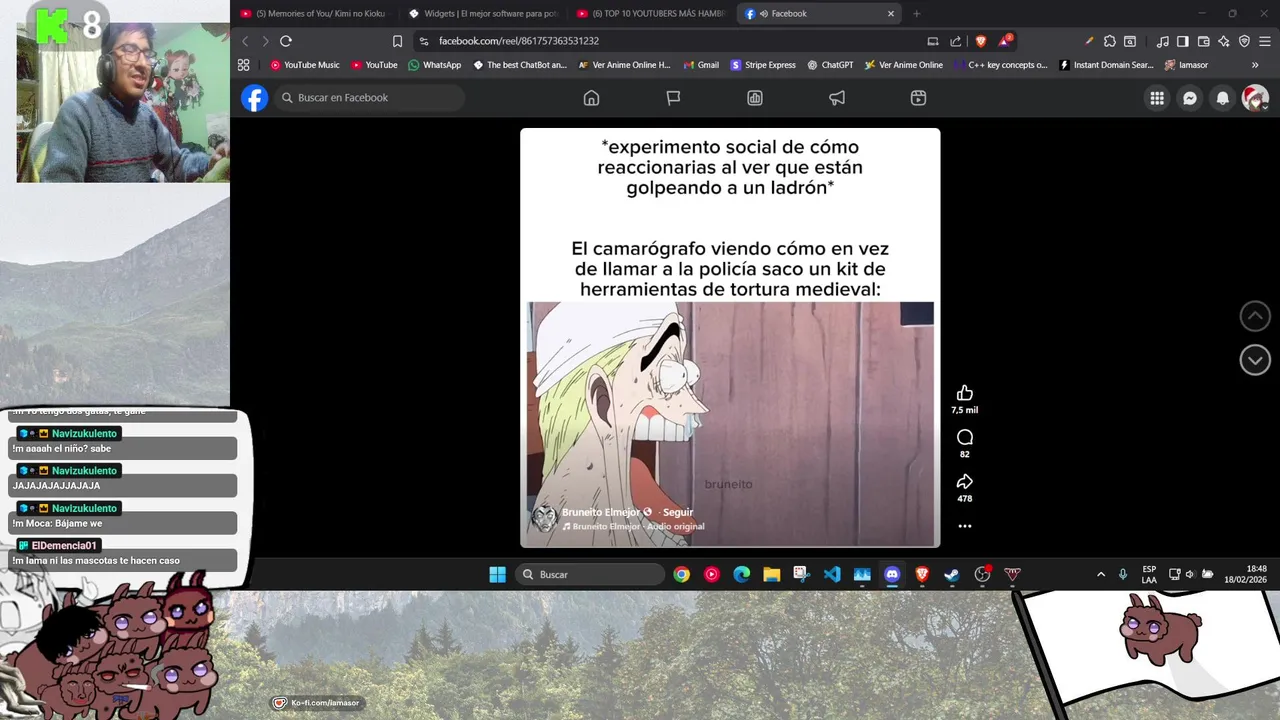Image resolution: width=1280 pixels, height=720 pixels.
Task: Go back in browser history
Action: pyautogui.click(x=245, y=41)
